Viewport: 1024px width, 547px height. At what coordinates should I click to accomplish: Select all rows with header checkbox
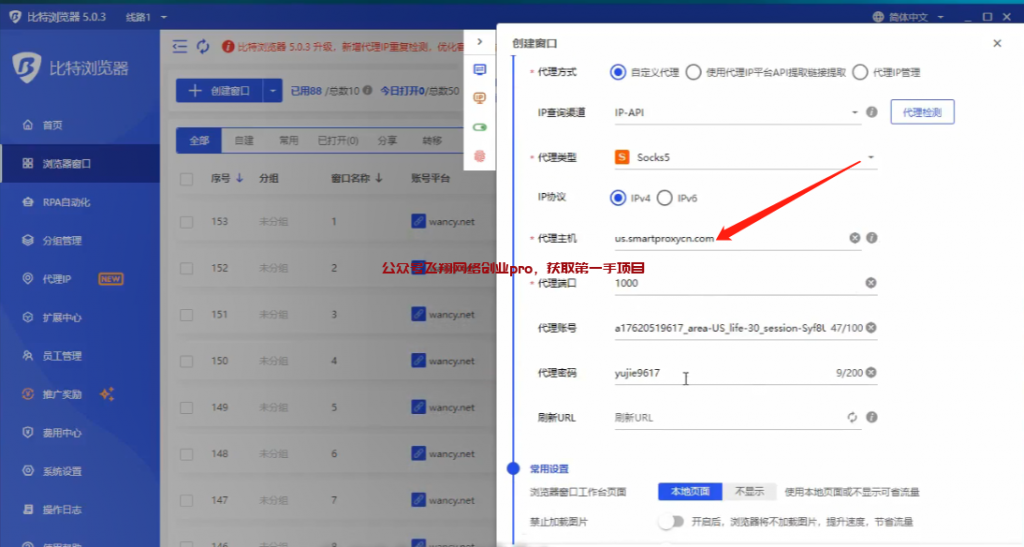pyautogui.click(x=187, y=179)
